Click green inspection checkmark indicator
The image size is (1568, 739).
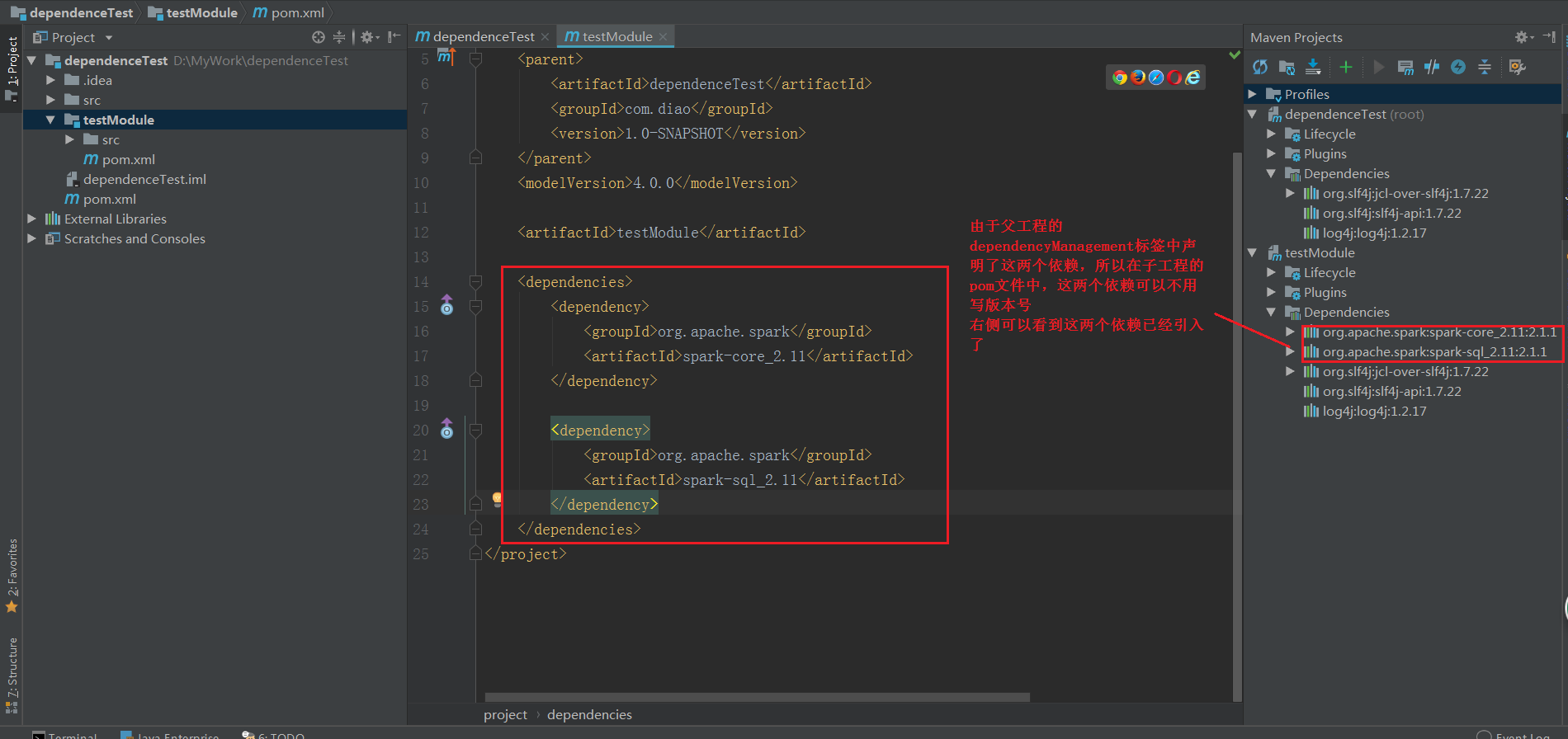tap(1235, 55)
